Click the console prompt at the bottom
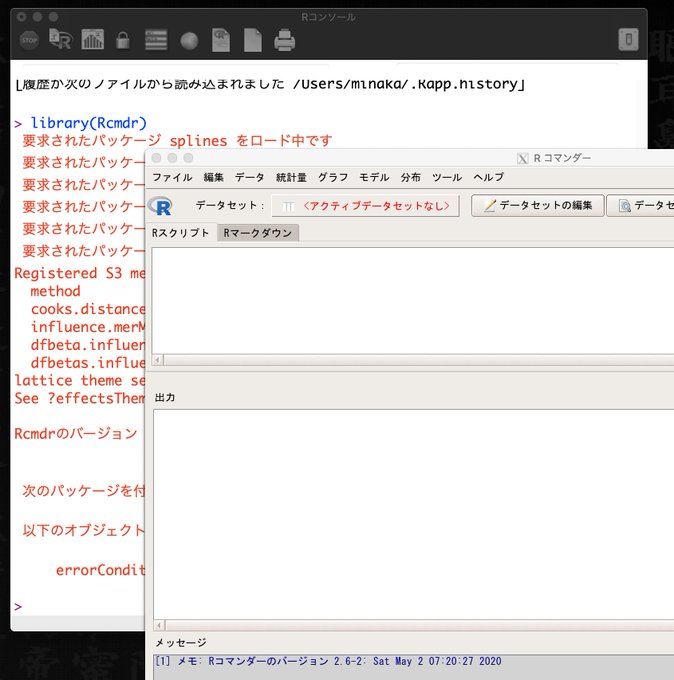This screenshot has height=680, width=674. click(18, 606)
